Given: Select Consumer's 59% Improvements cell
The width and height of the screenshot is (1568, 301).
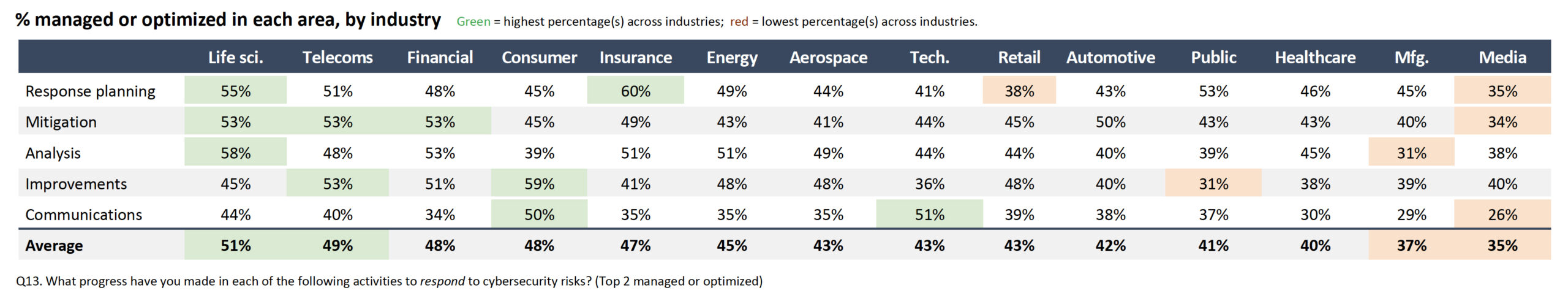Looking at the screenshot, I should pyautogui.click(x=539, y=184).
